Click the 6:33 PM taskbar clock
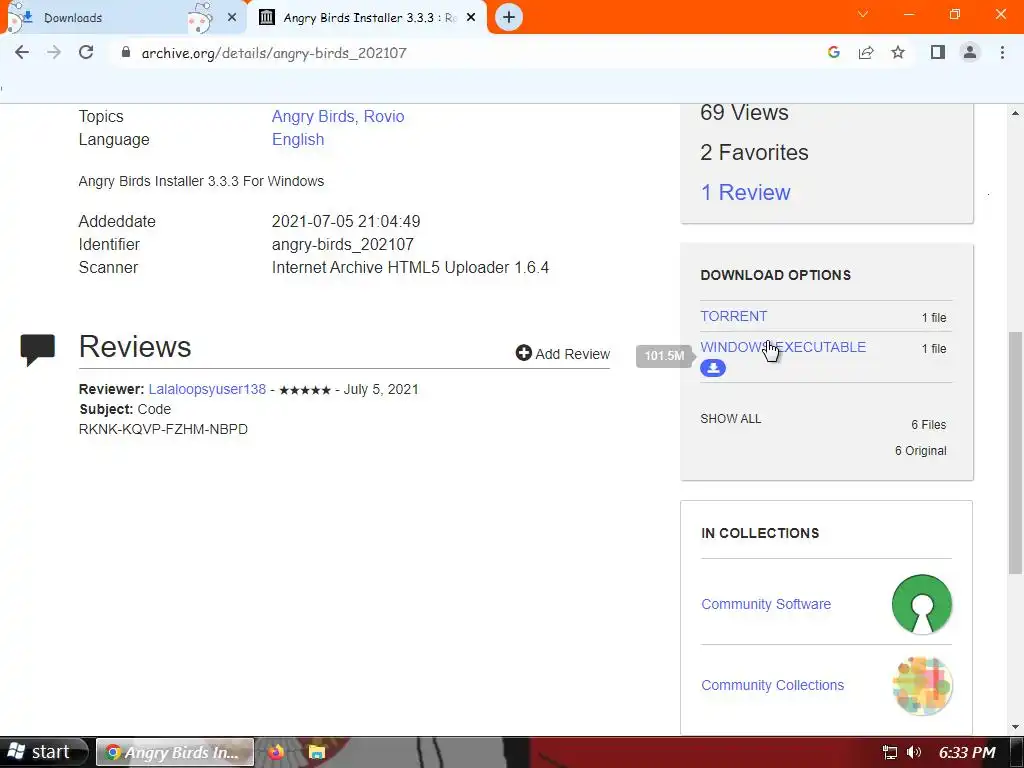1024x768 pixels. [x=967, y=752]
